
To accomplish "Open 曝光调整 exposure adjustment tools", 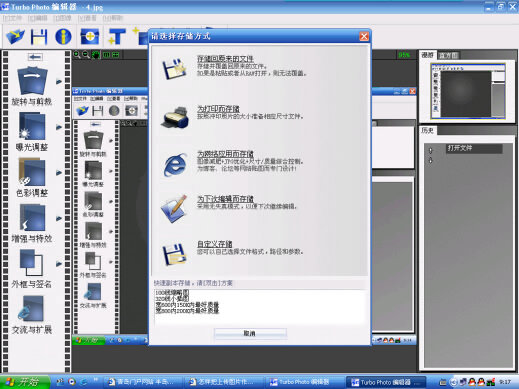I will point(32,132).
